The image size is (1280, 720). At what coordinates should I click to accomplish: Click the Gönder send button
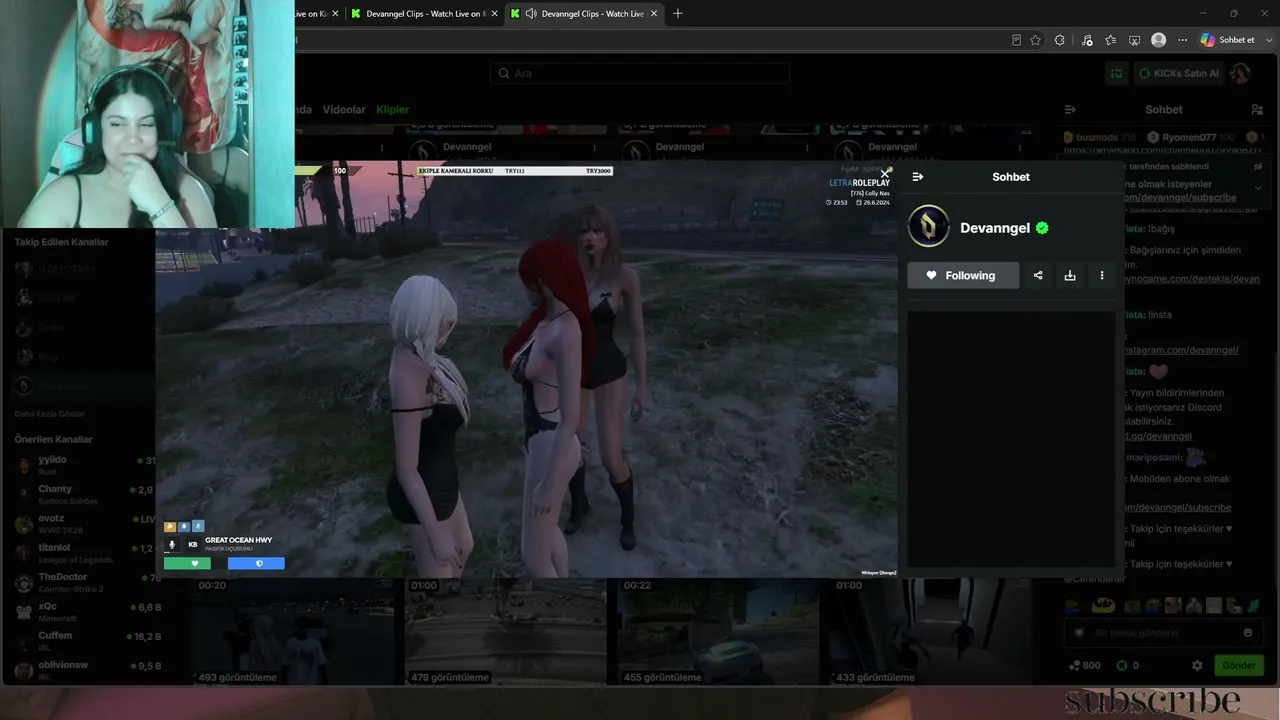(1238, 665)
